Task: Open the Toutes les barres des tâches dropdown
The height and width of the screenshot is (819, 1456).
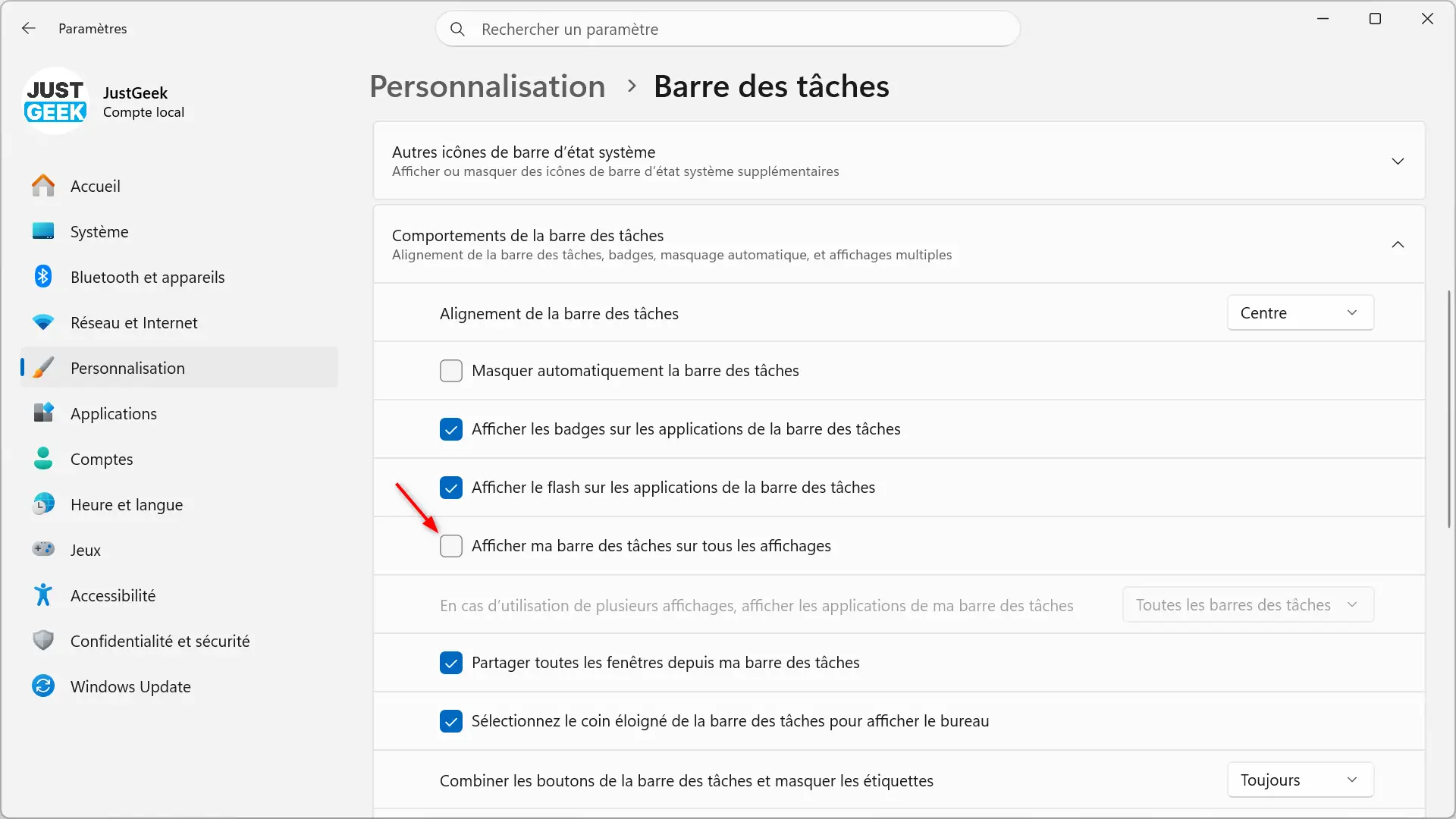Action: point(1247,604)
